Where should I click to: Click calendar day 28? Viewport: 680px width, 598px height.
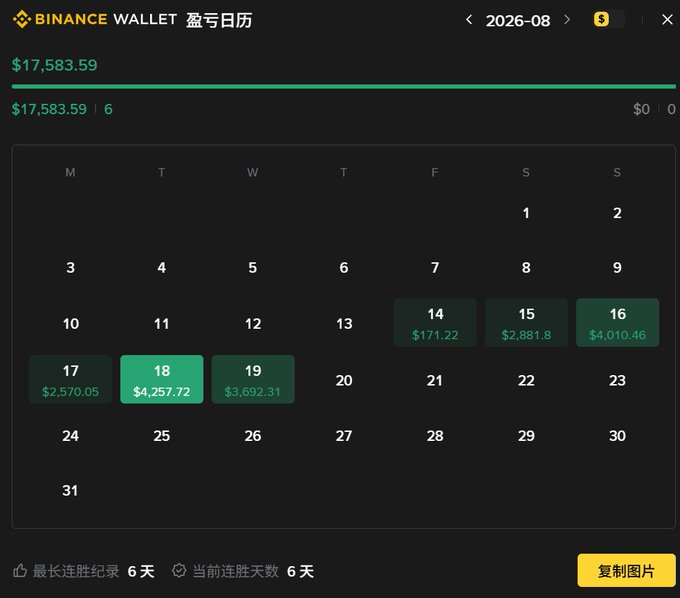pos(435,435)
